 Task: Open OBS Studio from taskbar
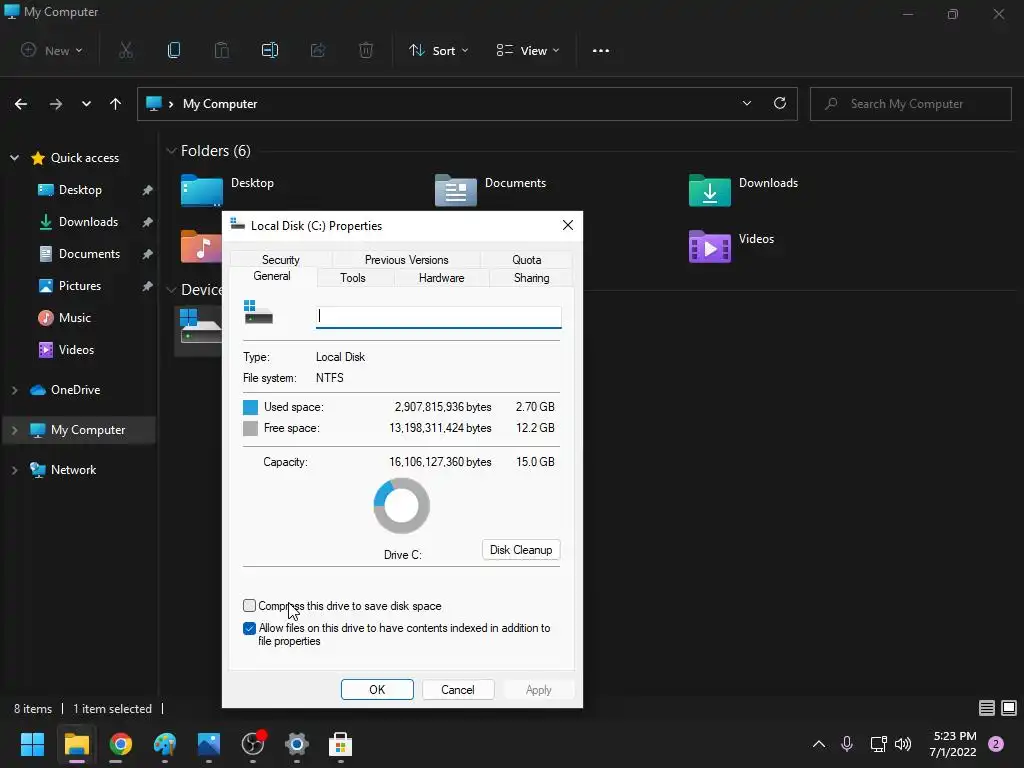(x=253, y=744)
